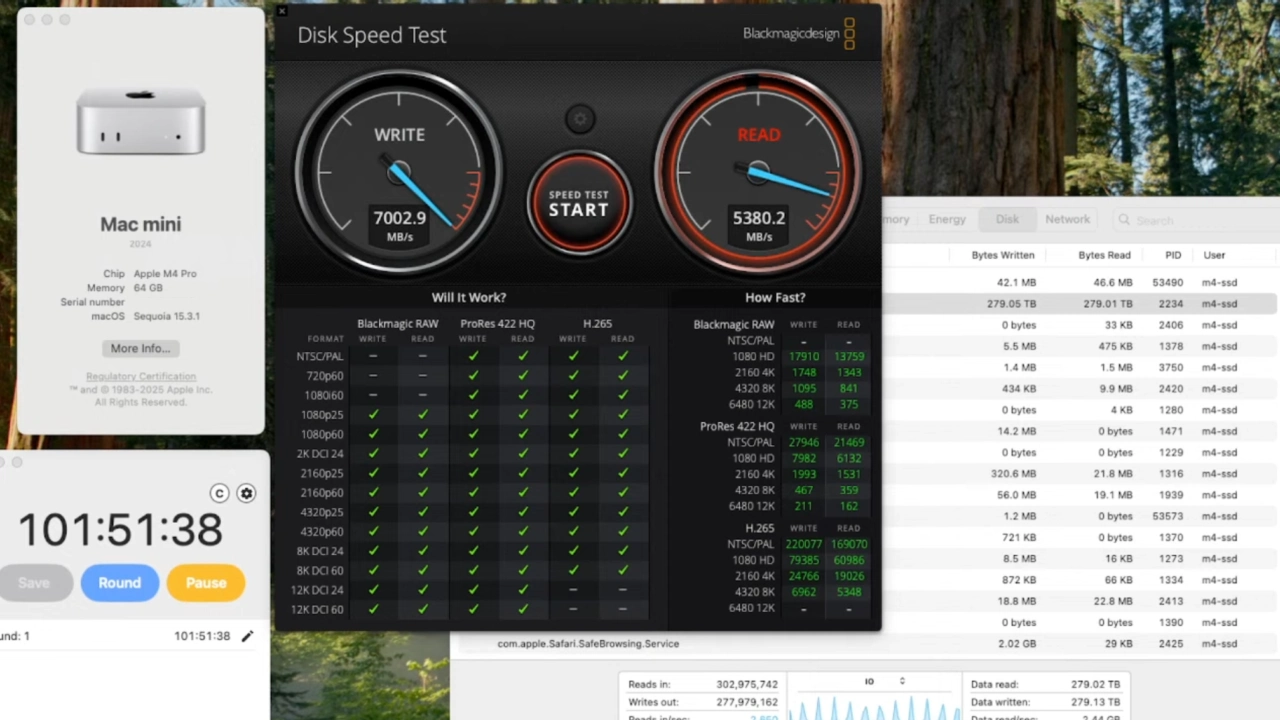Click the Mac mini picture
Viewport: 1280px width, 720px height.
click(x=141, y=121)
